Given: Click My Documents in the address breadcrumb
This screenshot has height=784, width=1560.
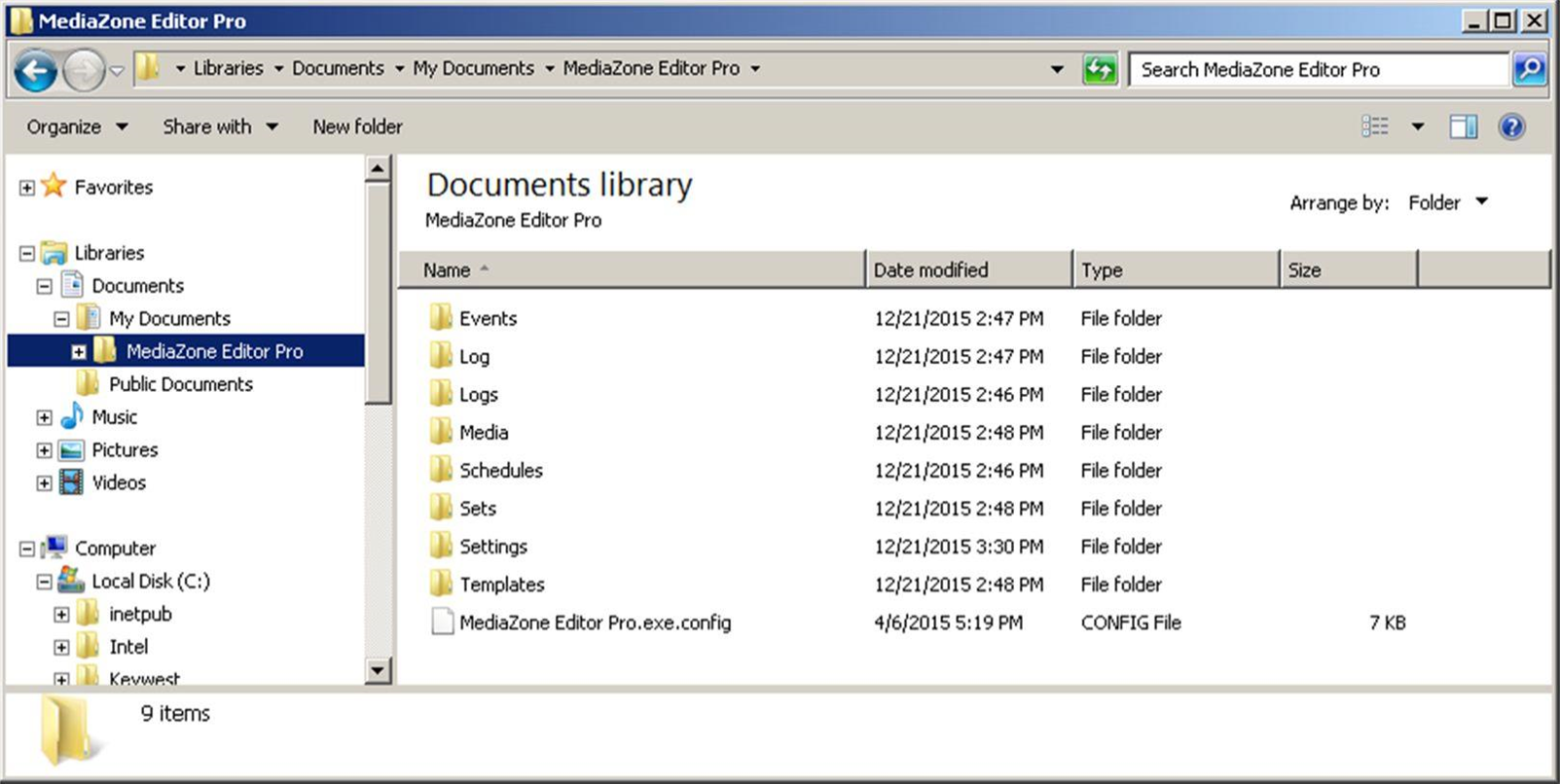Looking at the screenshot, I should [473, 68].
